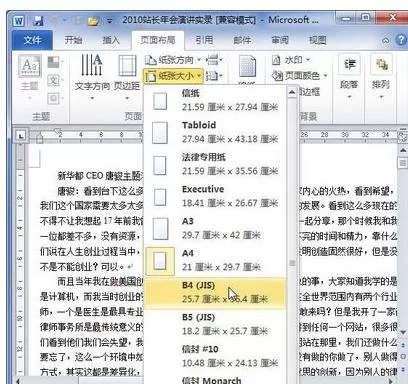Open the 文件 (File) tab

(32, 40)
